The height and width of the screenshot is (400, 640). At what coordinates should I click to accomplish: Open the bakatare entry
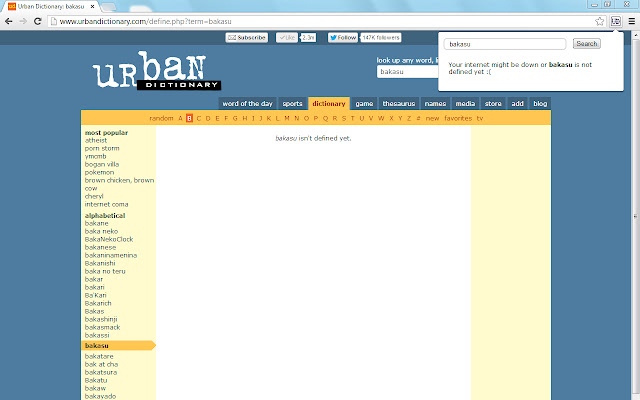click(x=99, y=356)
